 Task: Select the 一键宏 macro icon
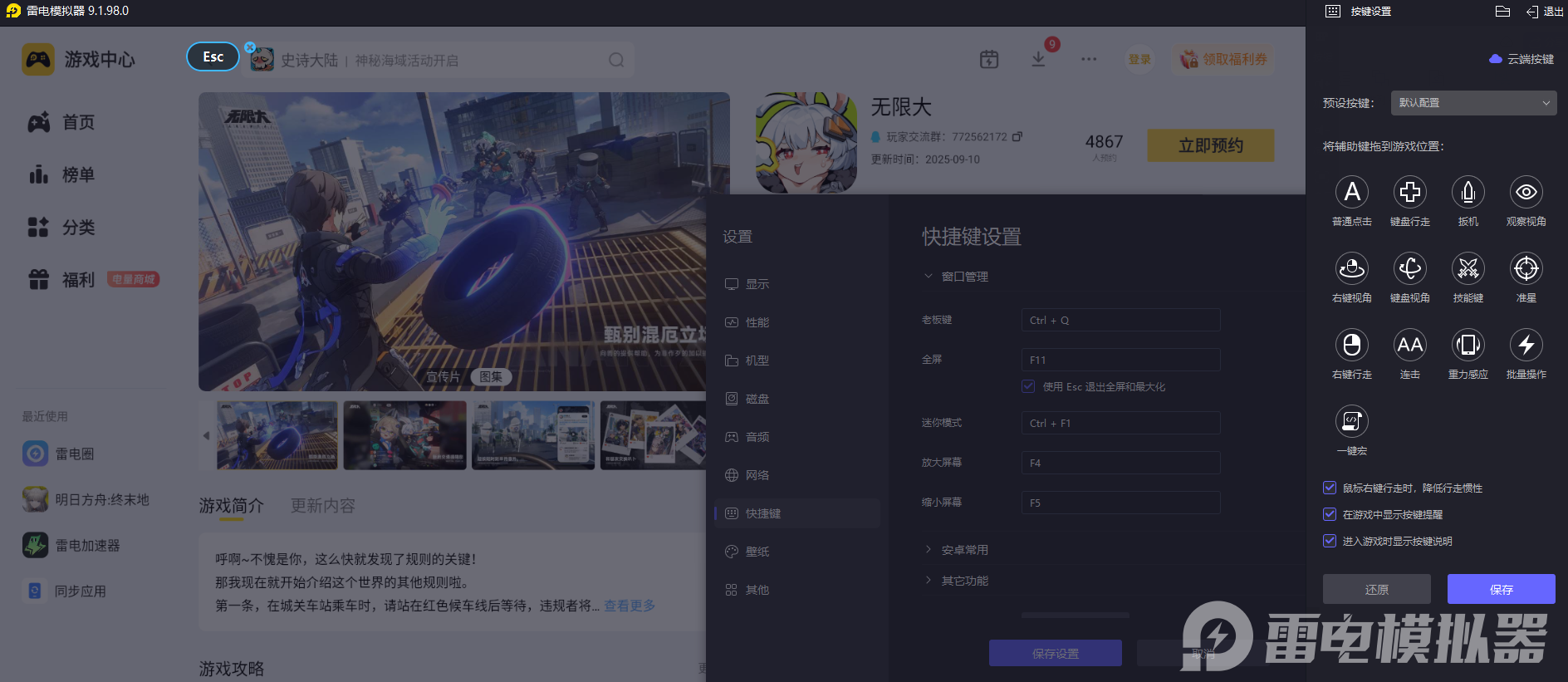click(1352, 421)
